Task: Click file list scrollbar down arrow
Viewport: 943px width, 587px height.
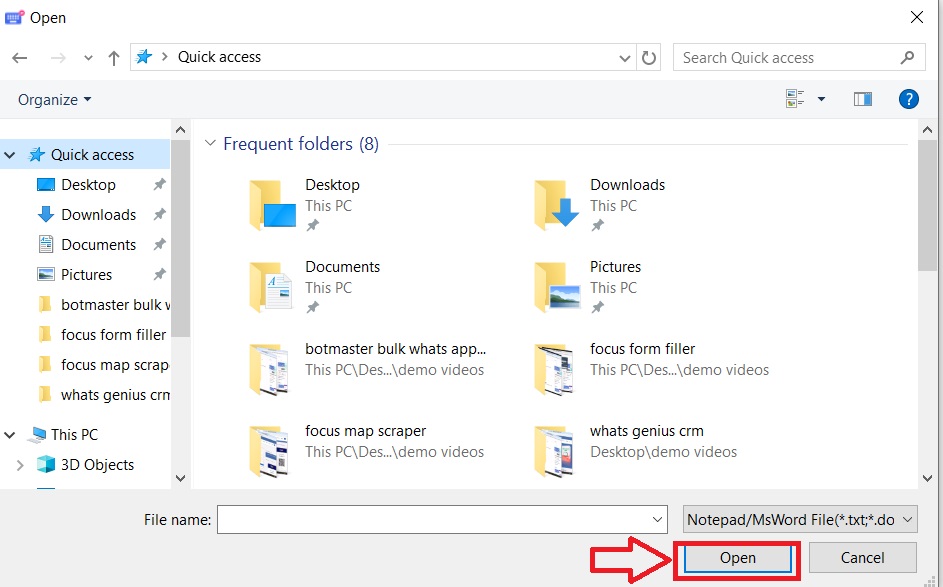Action: 927,479
